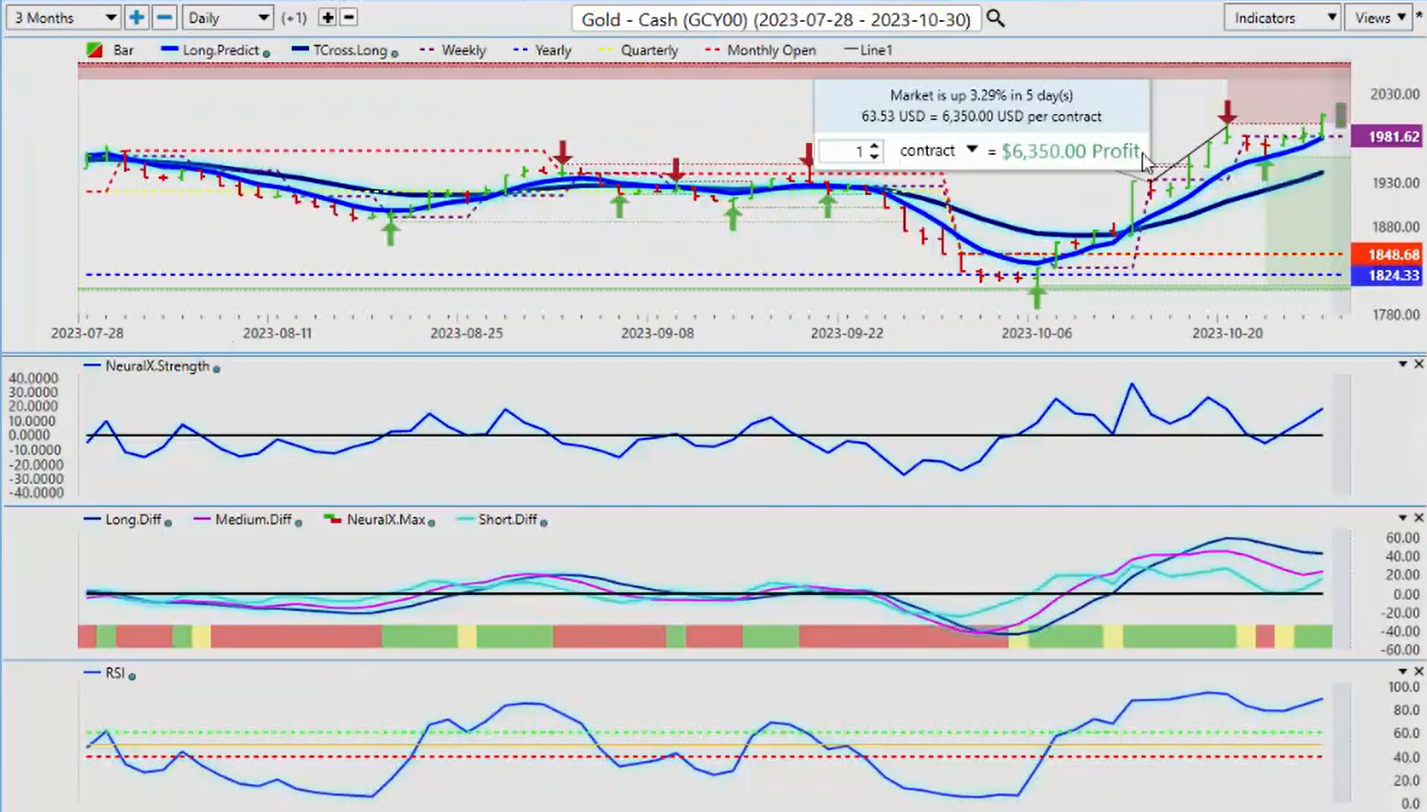Click the Yearly legend entry
The image size is (1427, 812).
pos(541,50)
